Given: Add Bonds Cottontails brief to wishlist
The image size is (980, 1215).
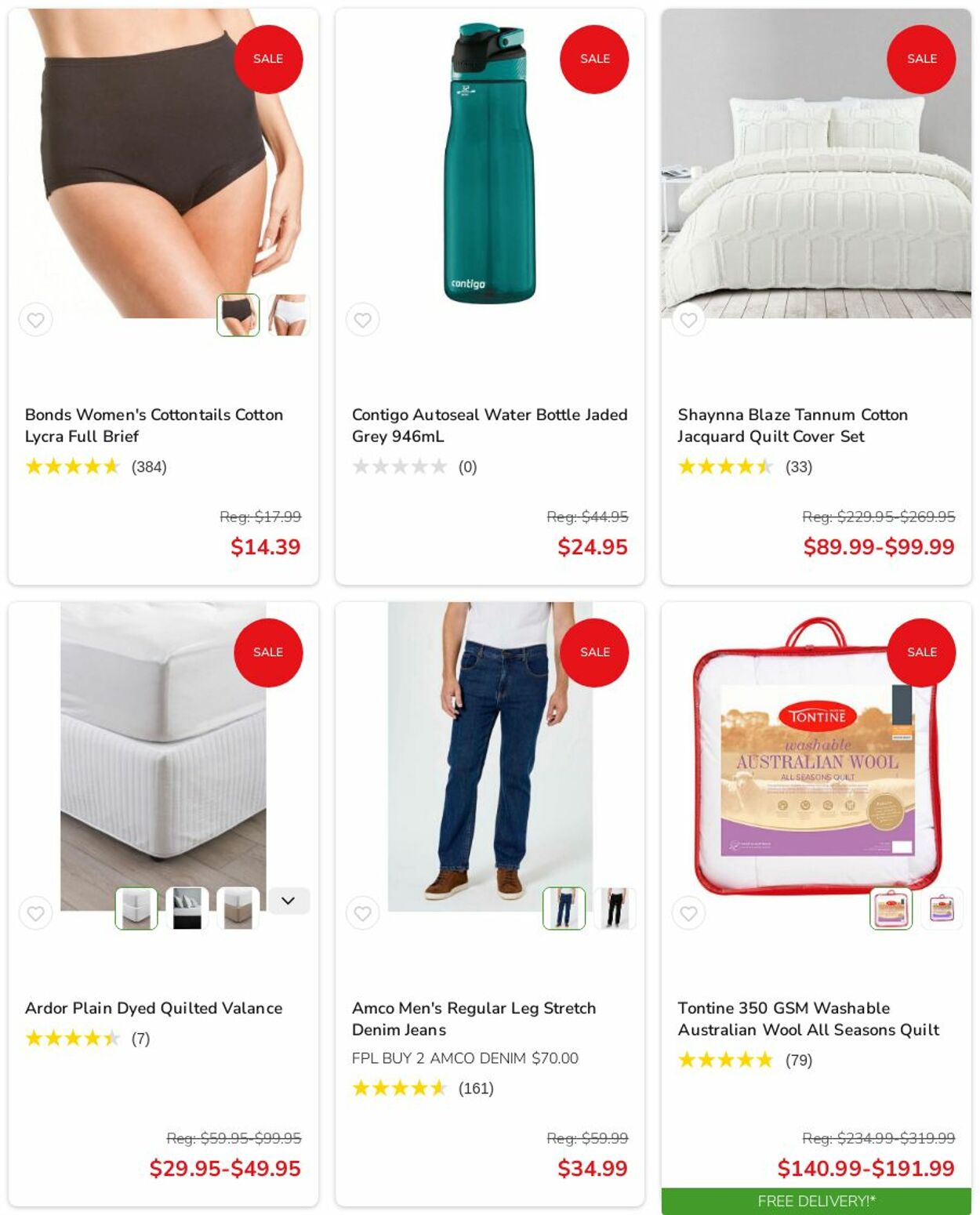Looking at the screenshot, I should (35, 320).
